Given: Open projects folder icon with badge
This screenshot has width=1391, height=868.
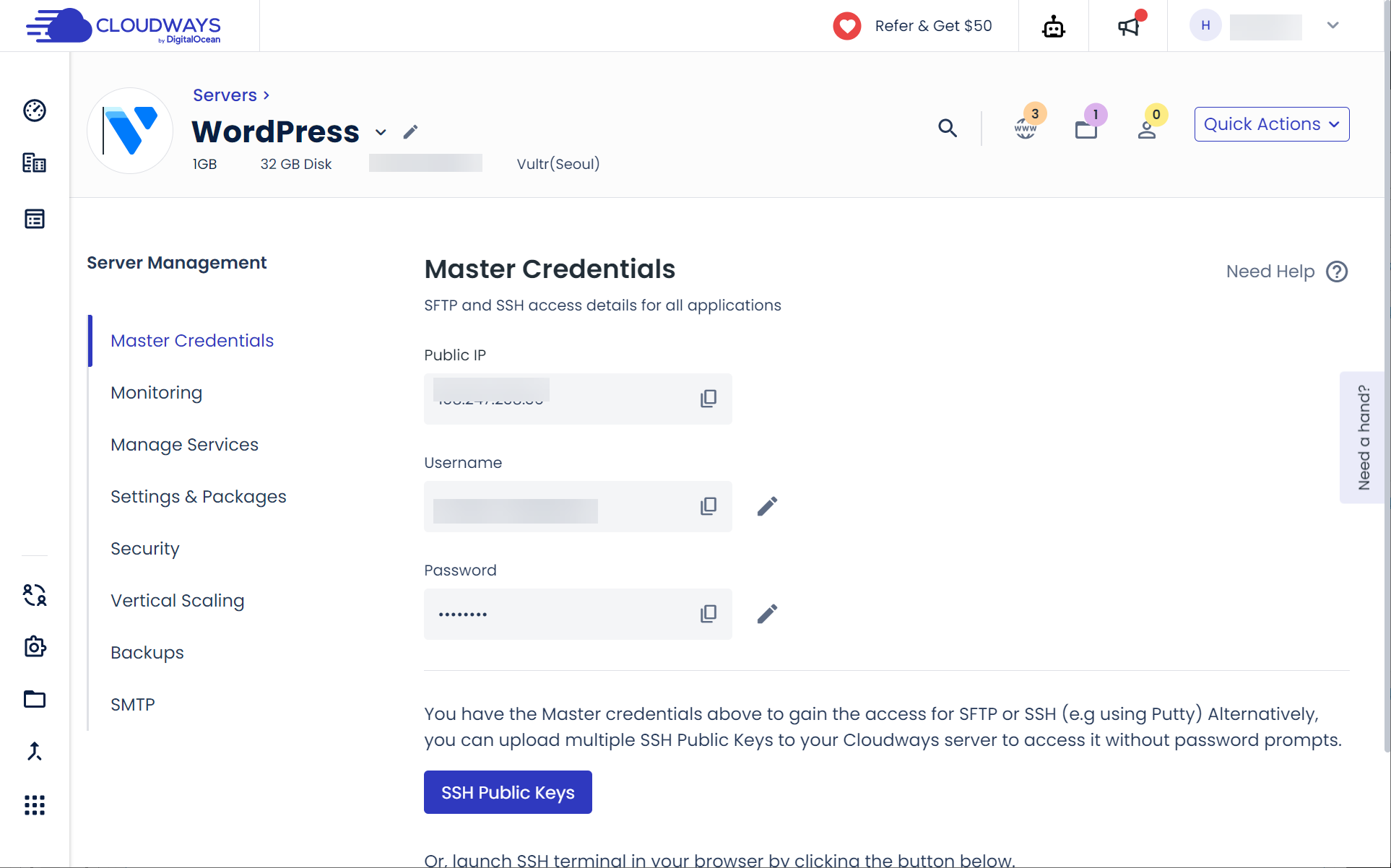Looking at the screenshot, I should [1086, 129].
